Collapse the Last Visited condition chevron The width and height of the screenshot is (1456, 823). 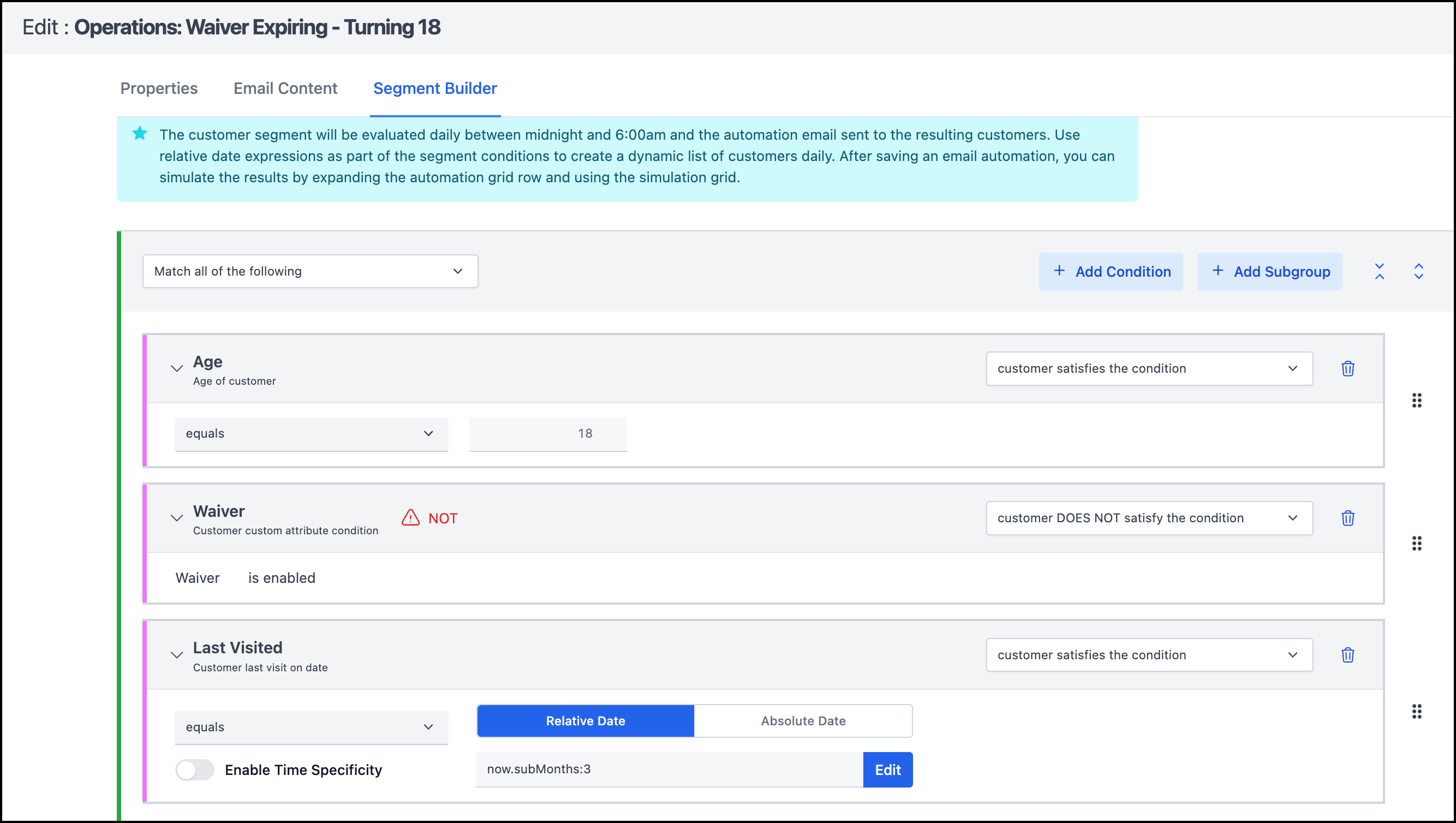click(176, 654)
